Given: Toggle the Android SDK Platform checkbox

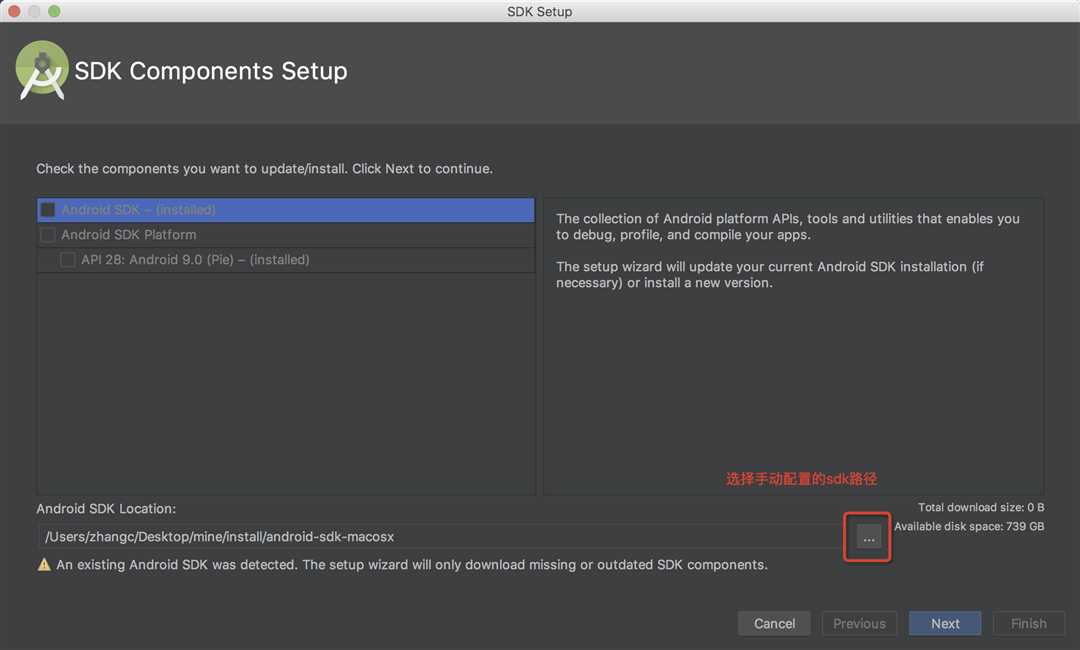Looking at the screenshot, I should tap(48, 235).
